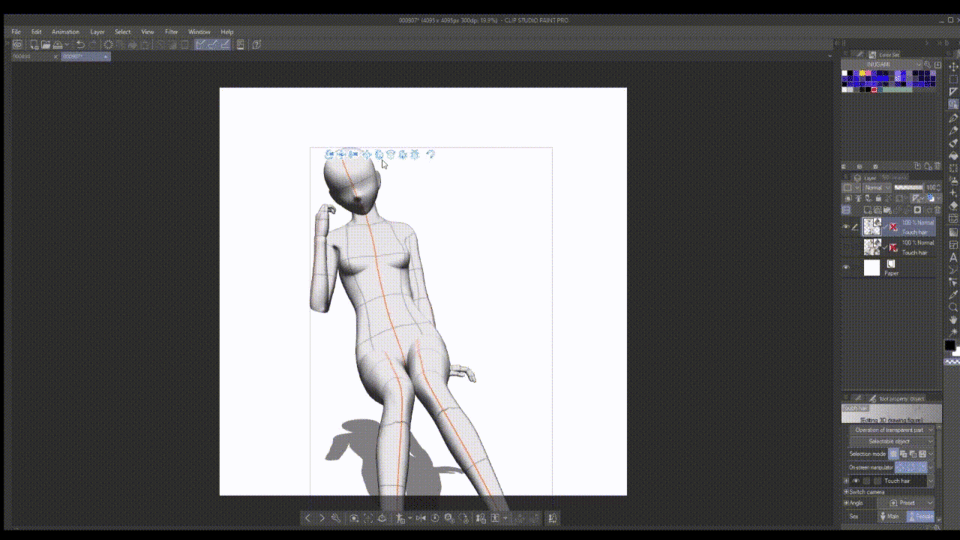Open the blending mode Normal dropdown

coord(877,187)
